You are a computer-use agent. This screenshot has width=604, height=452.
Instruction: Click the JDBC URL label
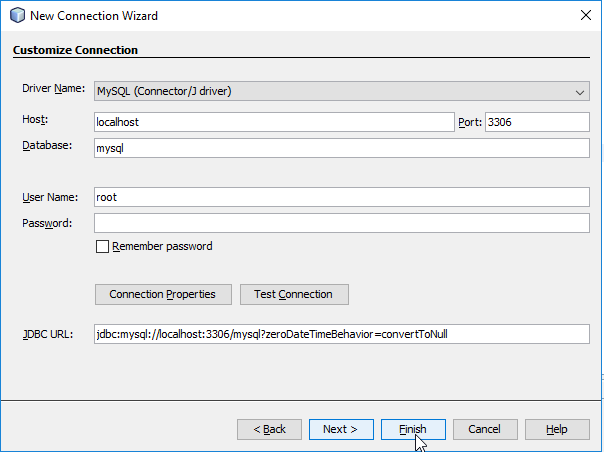[x=48, y=334]
